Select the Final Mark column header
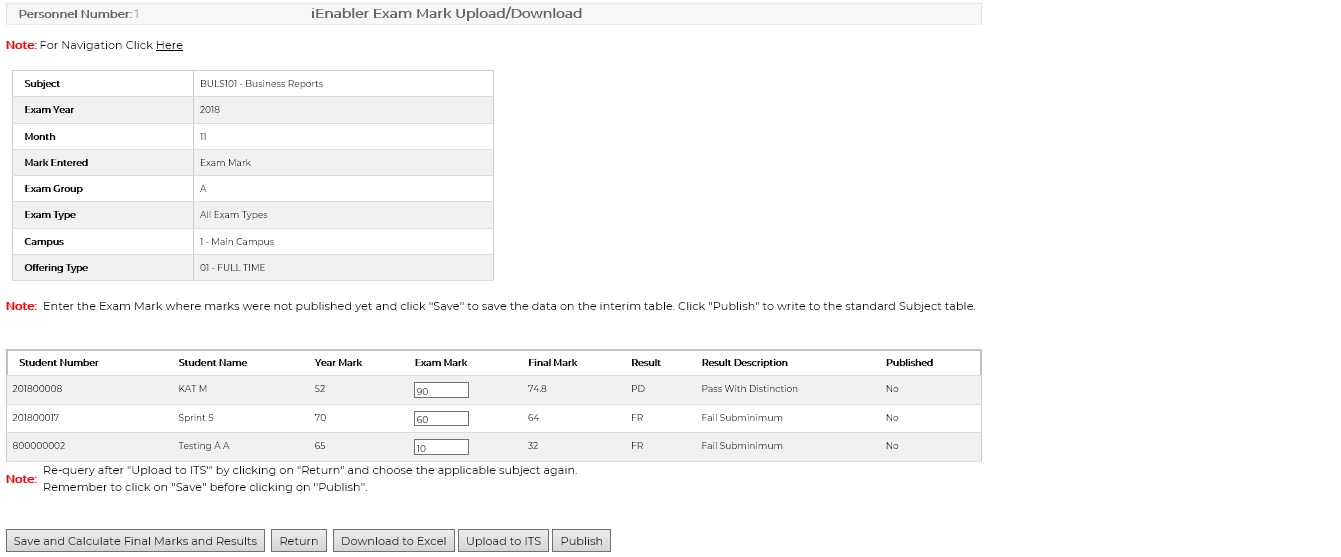Screen dimensions: 1341x557 [552, 363]
